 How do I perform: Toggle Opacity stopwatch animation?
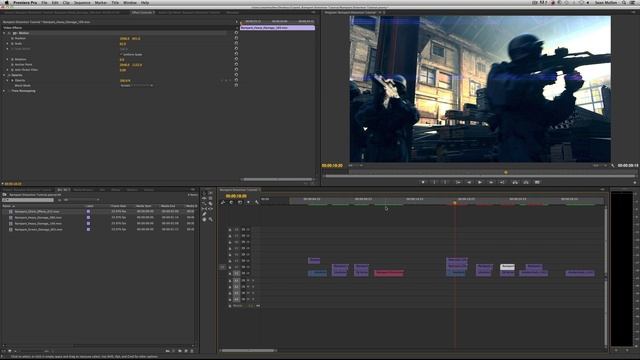click(x=12, y=80)
